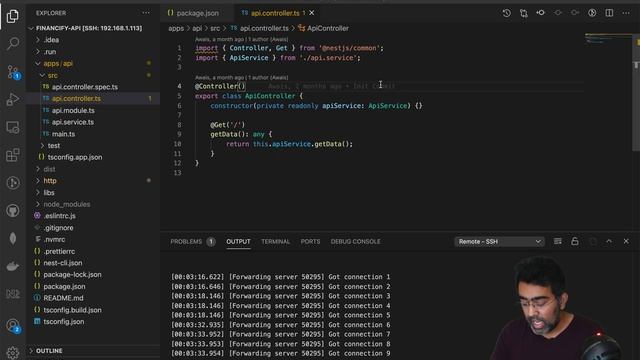The image size is (640, 360).
Task: Click the Split Editor icon
Action: tap(609, 13)
